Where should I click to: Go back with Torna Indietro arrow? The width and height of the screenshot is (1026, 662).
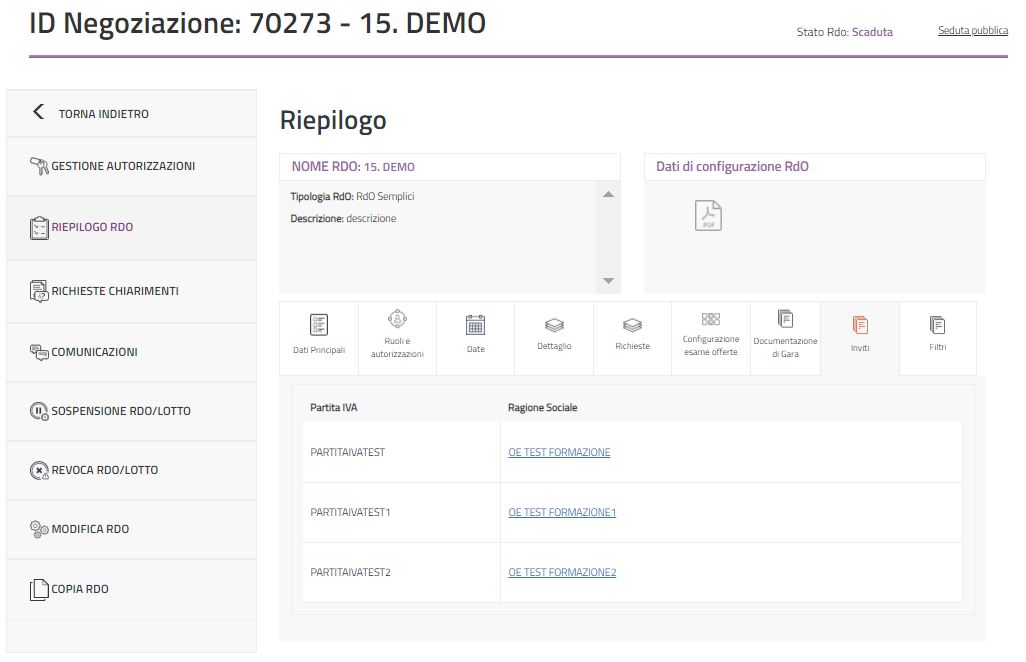(x=39, y=113)
